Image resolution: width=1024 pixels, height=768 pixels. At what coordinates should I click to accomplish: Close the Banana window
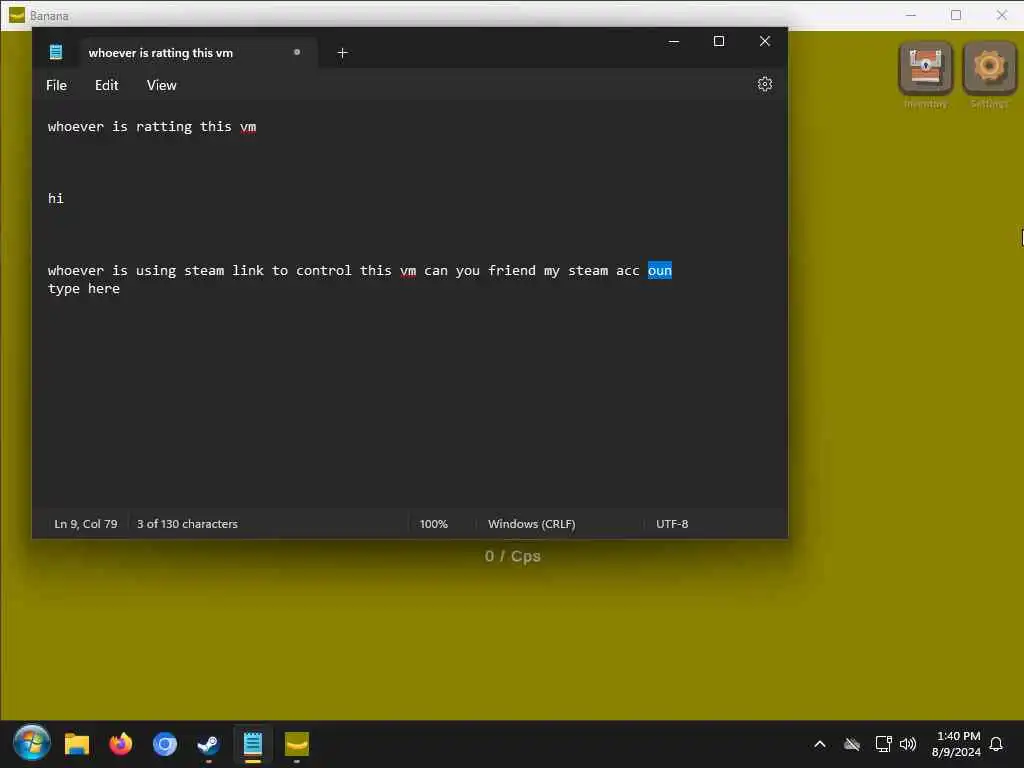point(1002,15)
